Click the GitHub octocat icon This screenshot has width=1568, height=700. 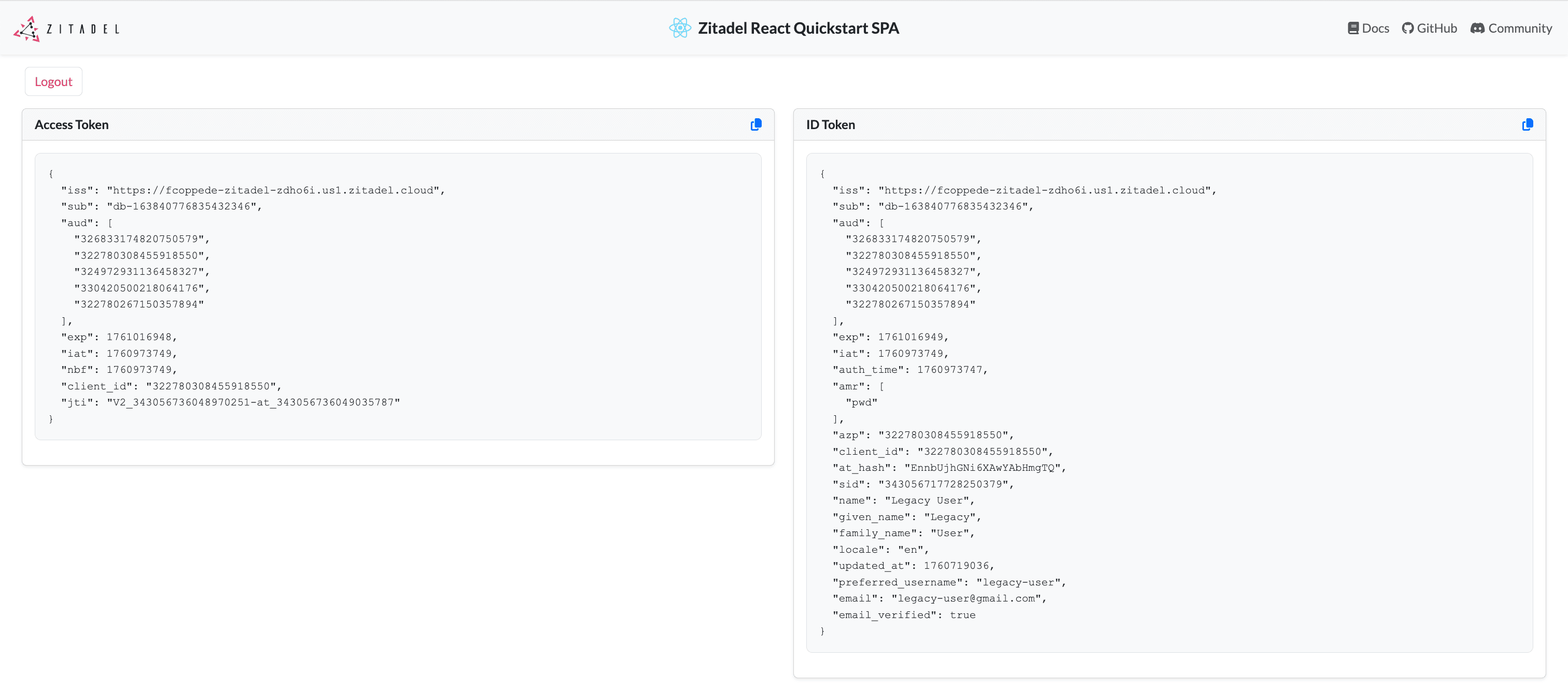[x=1407, y=27]
